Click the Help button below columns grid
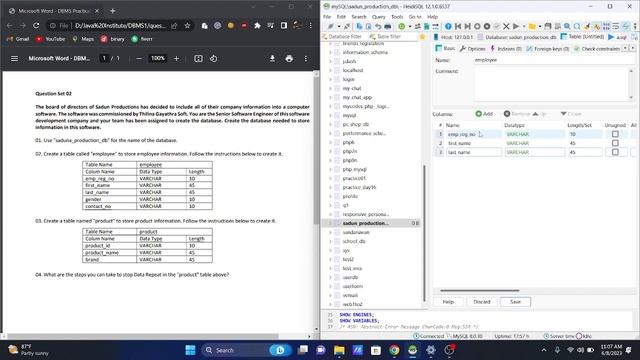640x360 pixels. click(448, 302)
